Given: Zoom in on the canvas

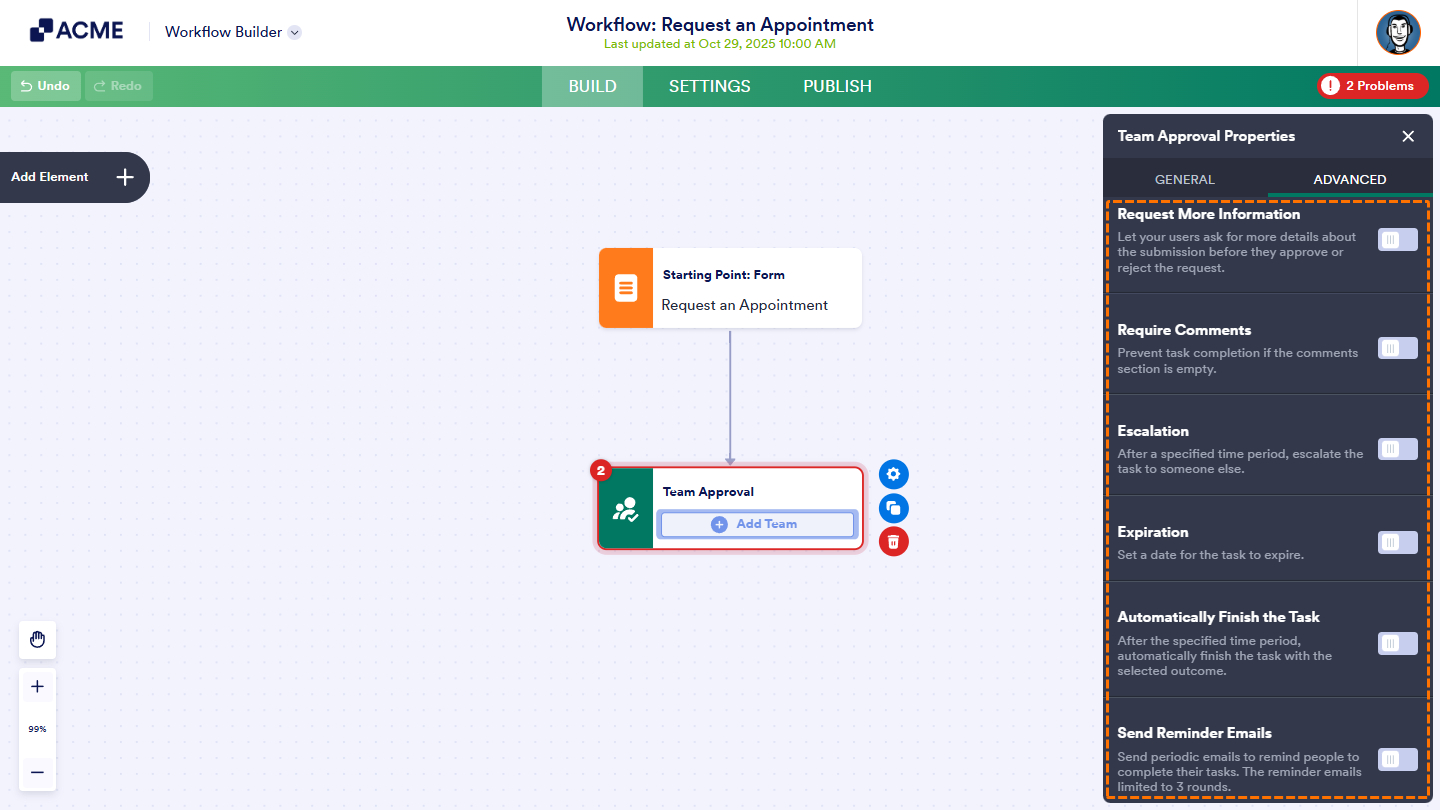Looking at the screenshot, I should [38, 687].
